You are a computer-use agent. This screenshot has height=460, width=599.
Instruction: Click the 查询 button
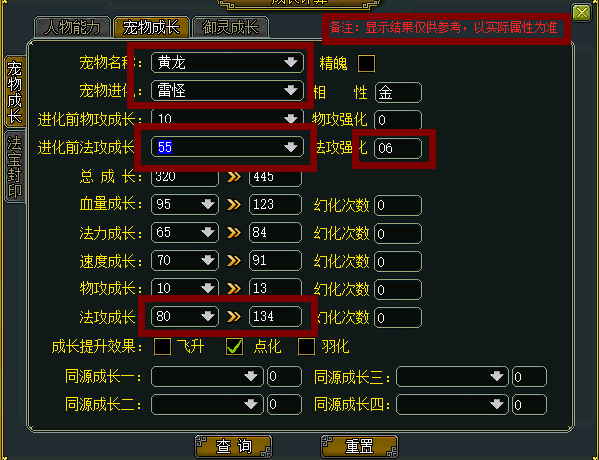coord(233,446)
